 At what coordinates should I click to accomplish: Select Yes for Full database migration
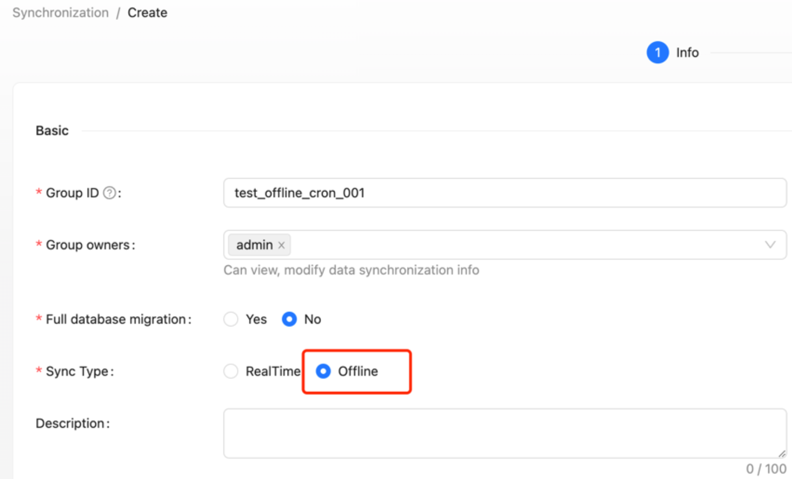tap(231, 319)
